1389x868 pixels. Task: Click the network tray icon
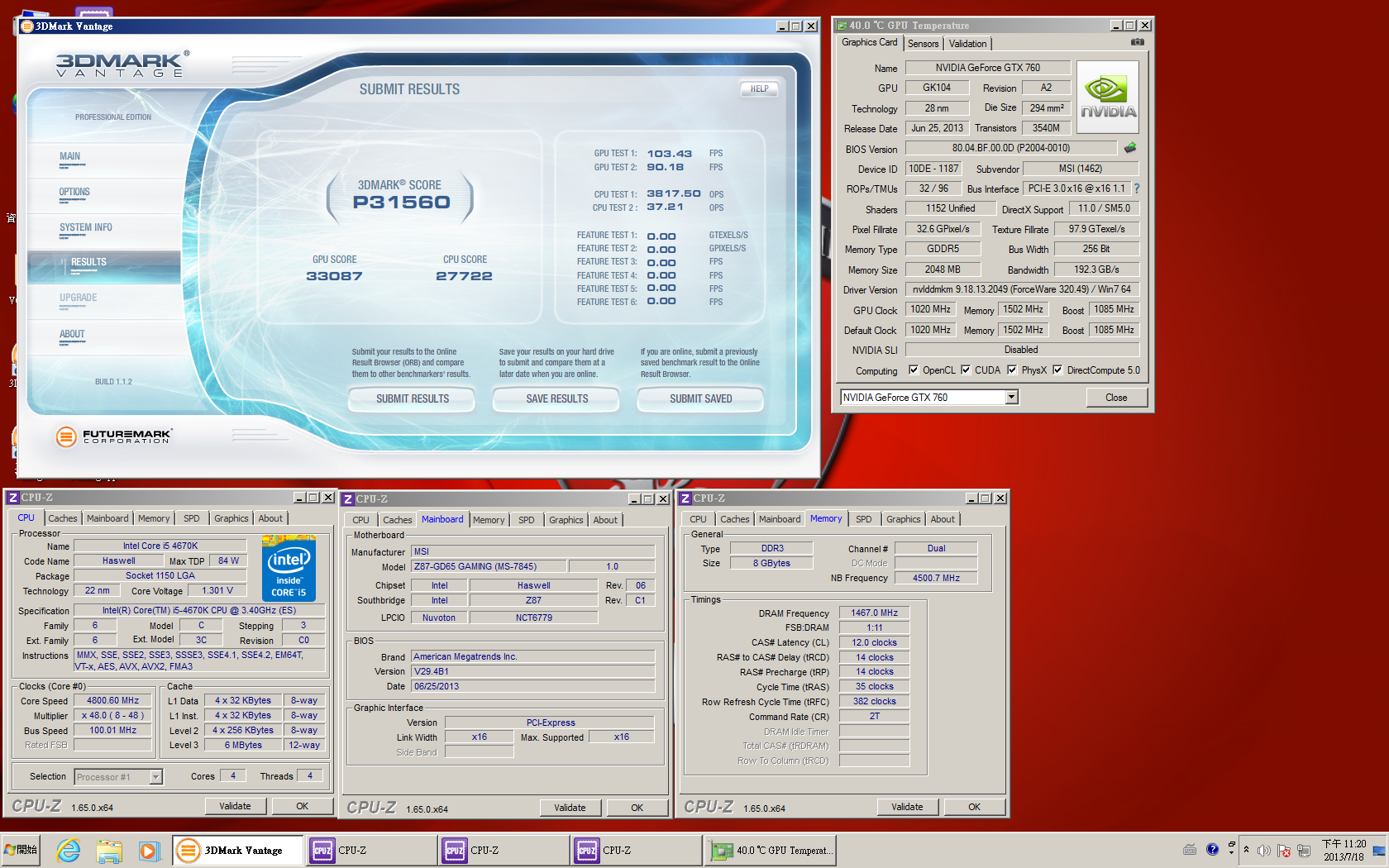(1304, 850)
